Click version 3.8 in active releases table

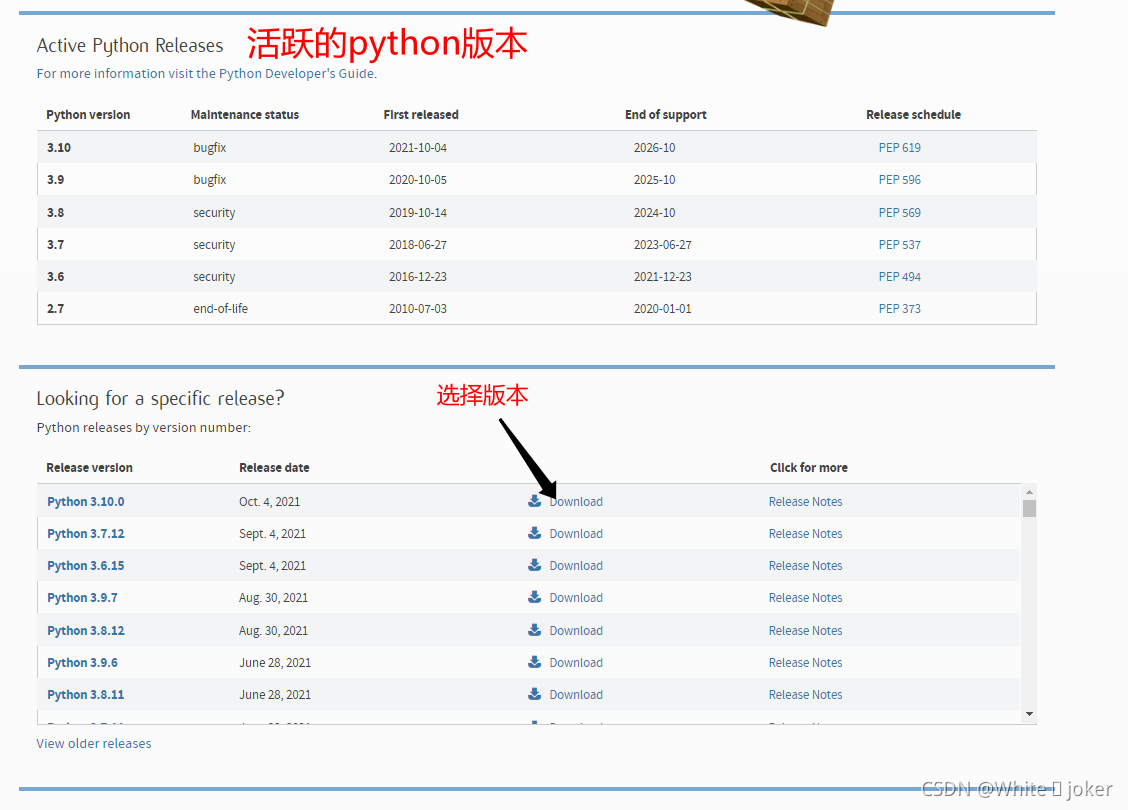click(x=55, y=212)
